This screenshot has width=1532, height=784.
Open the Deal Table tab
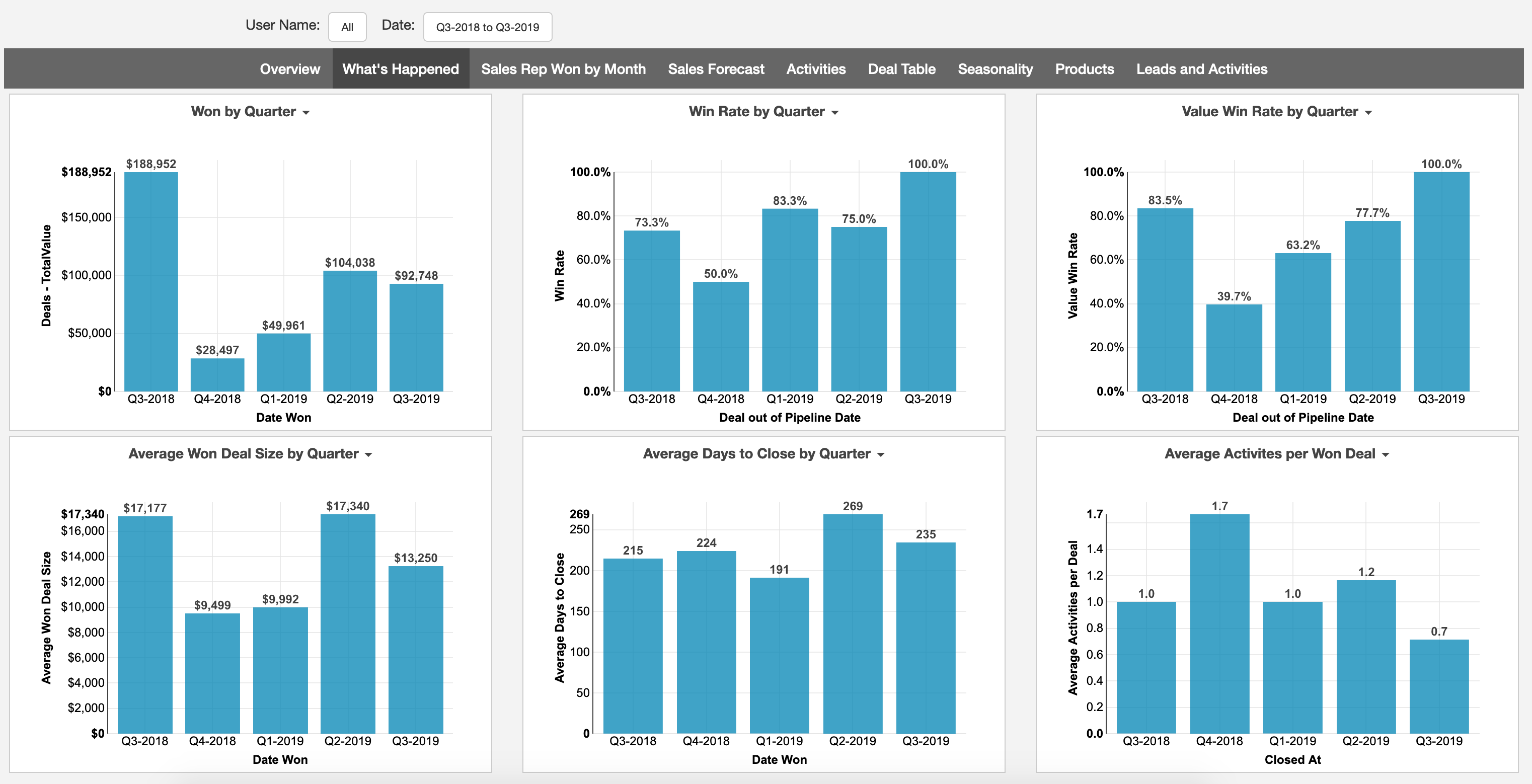point(901,68)
